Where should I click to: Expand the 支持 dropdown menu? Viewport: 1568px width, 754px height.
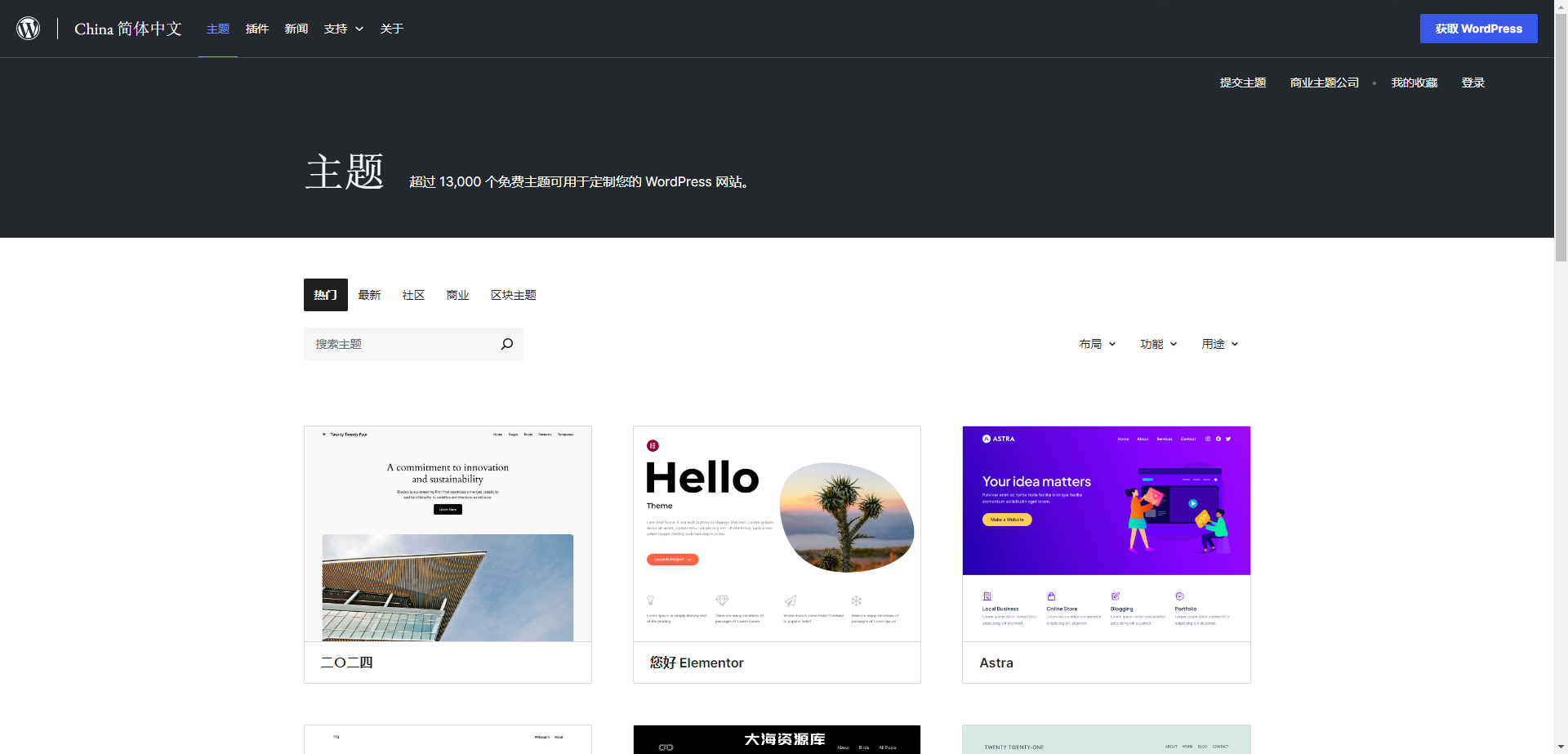[x=344, y=29]
